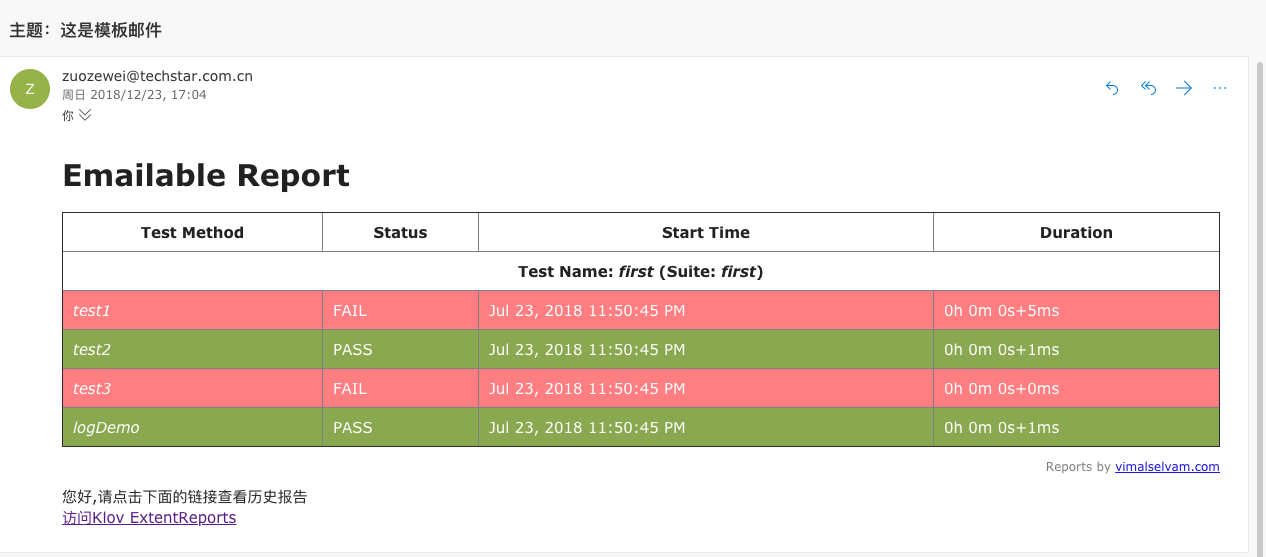Forward this email with the arrow icon

click(1184, 88)
